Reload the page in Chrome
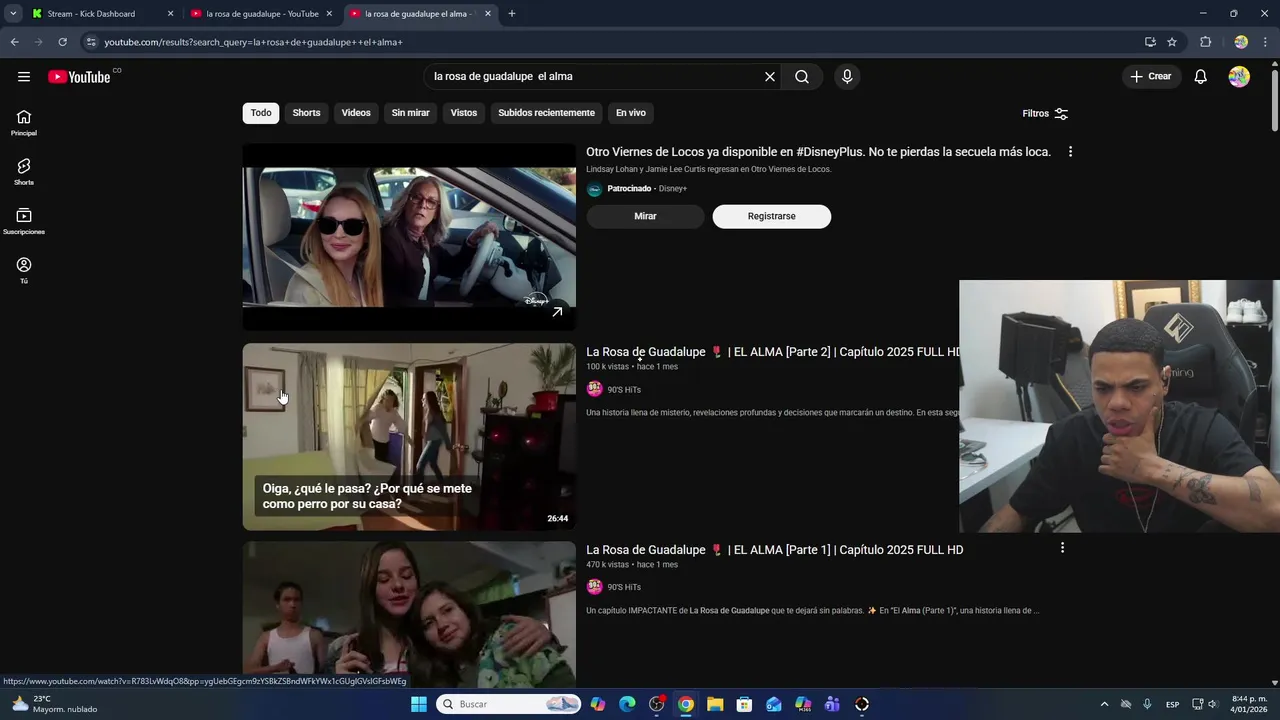 coord(62,42)
